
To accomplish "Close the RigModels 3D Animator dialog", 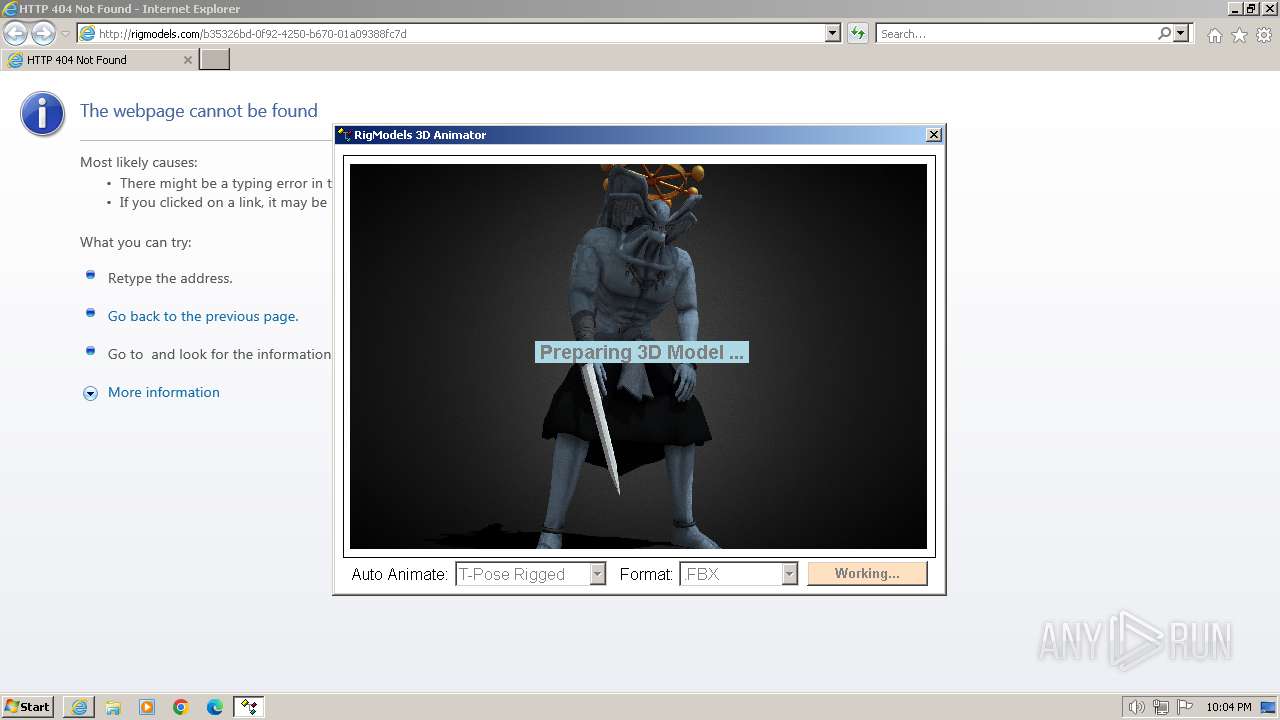I will click(x=934, y=135).
